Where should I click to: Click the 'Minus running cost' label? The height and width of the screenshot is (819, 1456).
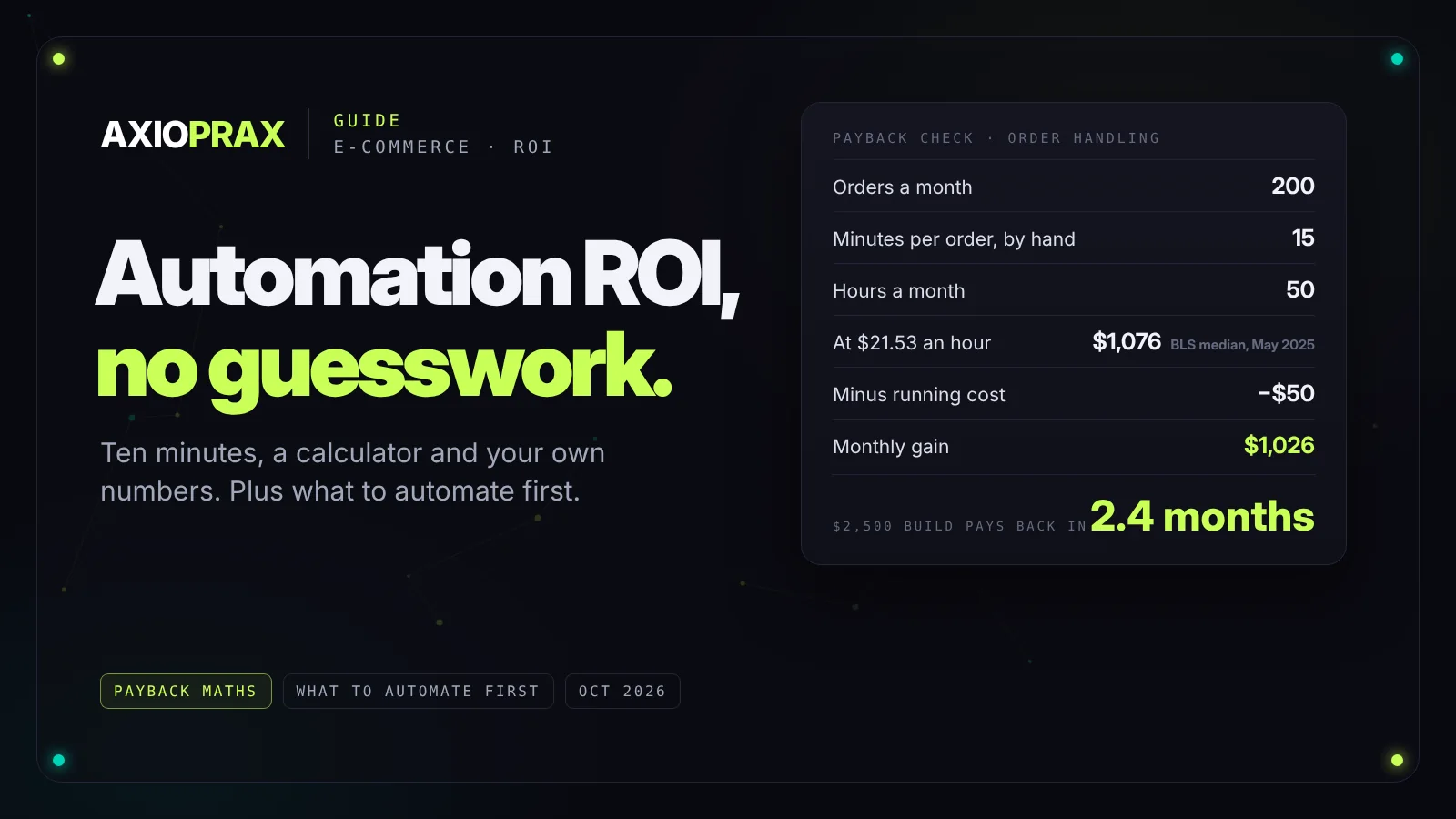(919, 395)
